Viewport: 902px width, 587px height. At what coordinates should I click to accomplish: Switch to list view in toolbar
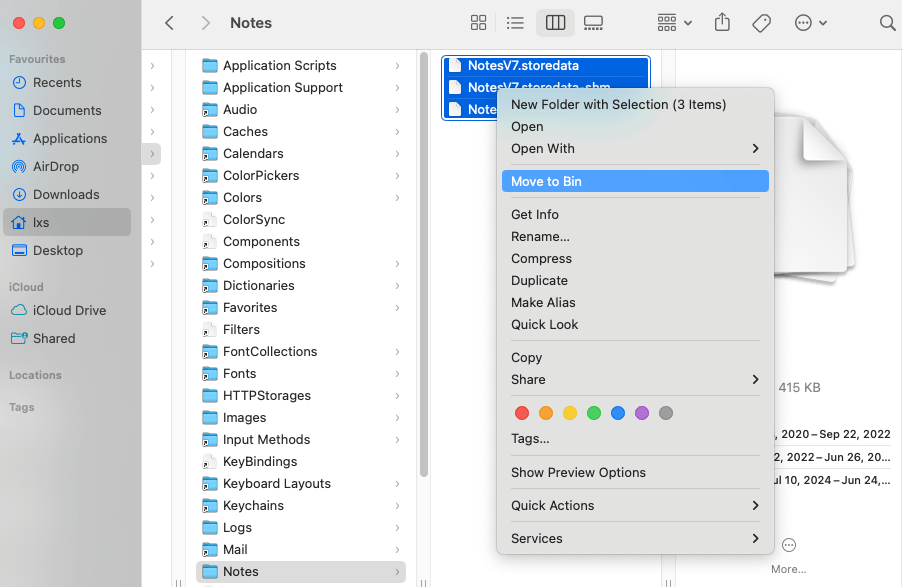pos(515,23)
